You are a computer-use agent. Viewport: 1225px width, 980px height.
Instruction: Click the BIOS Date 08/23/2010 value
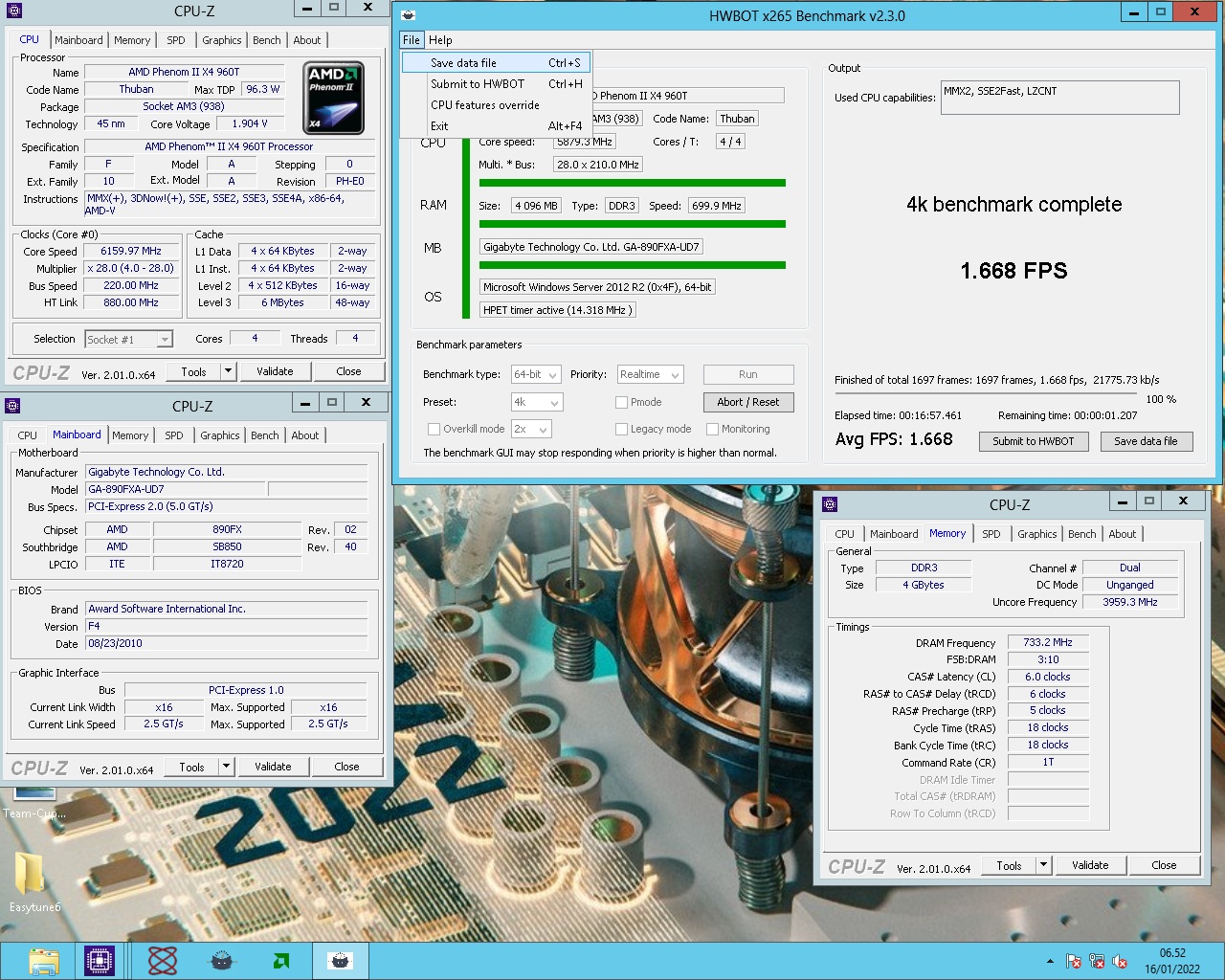point(227,643)
